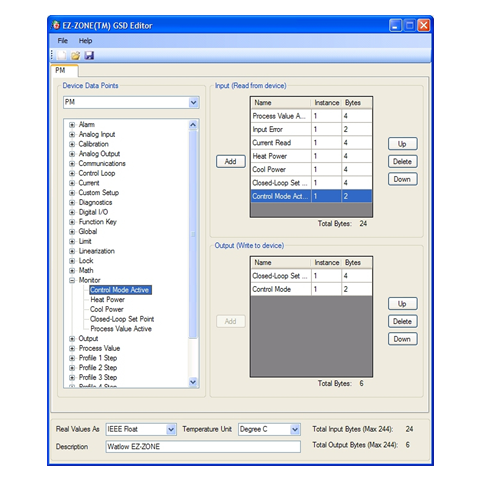This screenshot has height=480, width=480.
Task: Click the EZ-ZONE app title bar icon
Action: [55, 25]
